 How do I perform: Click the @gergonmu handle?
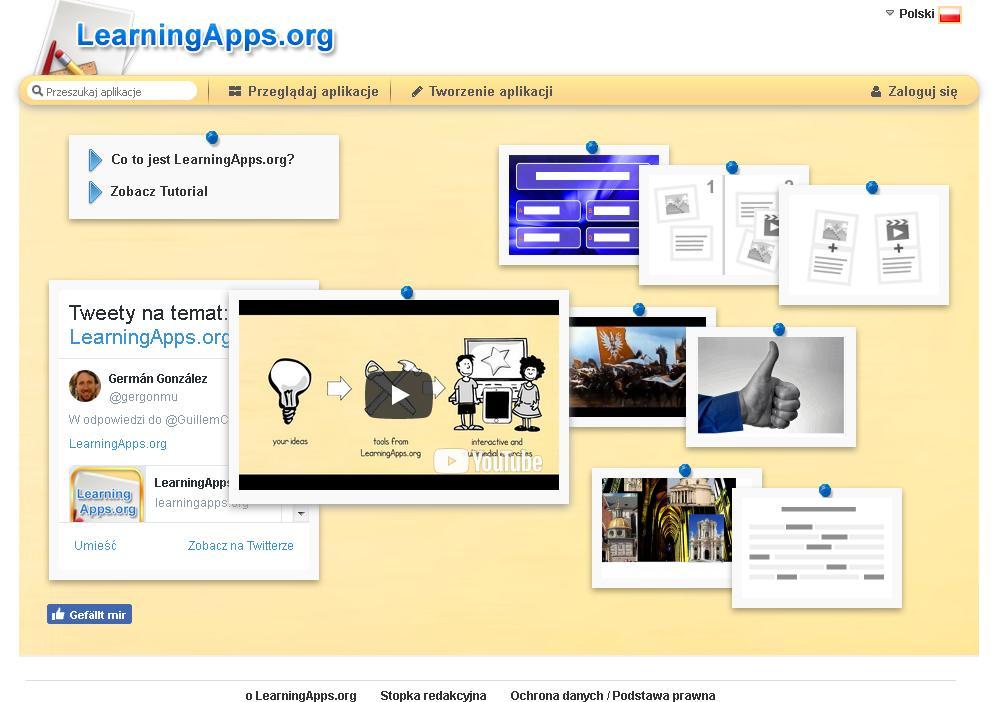pos(143,397)
